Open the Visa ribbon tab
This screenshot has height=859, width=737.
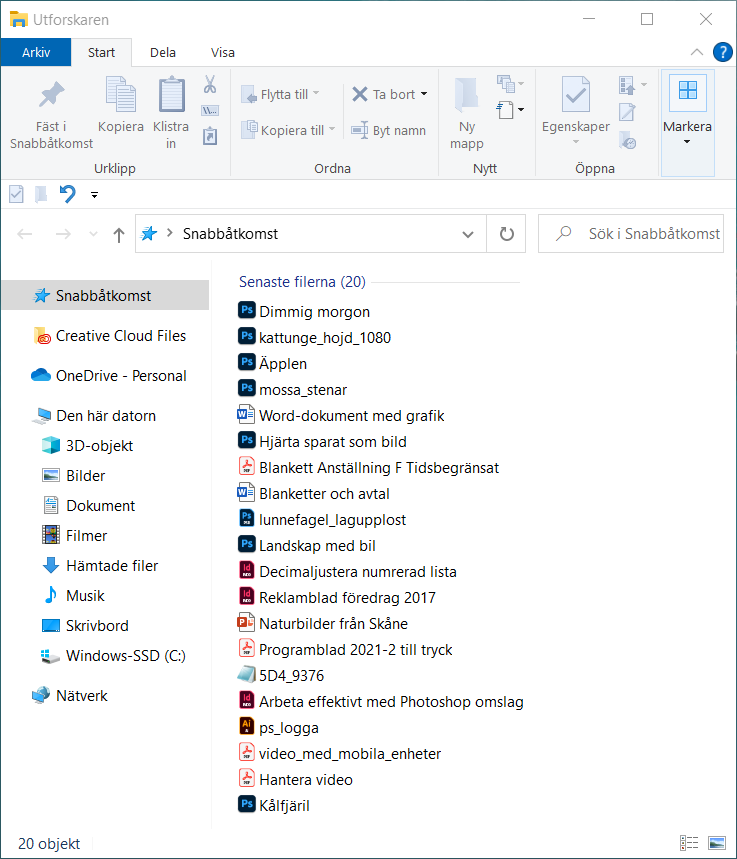tap(223, 53)
